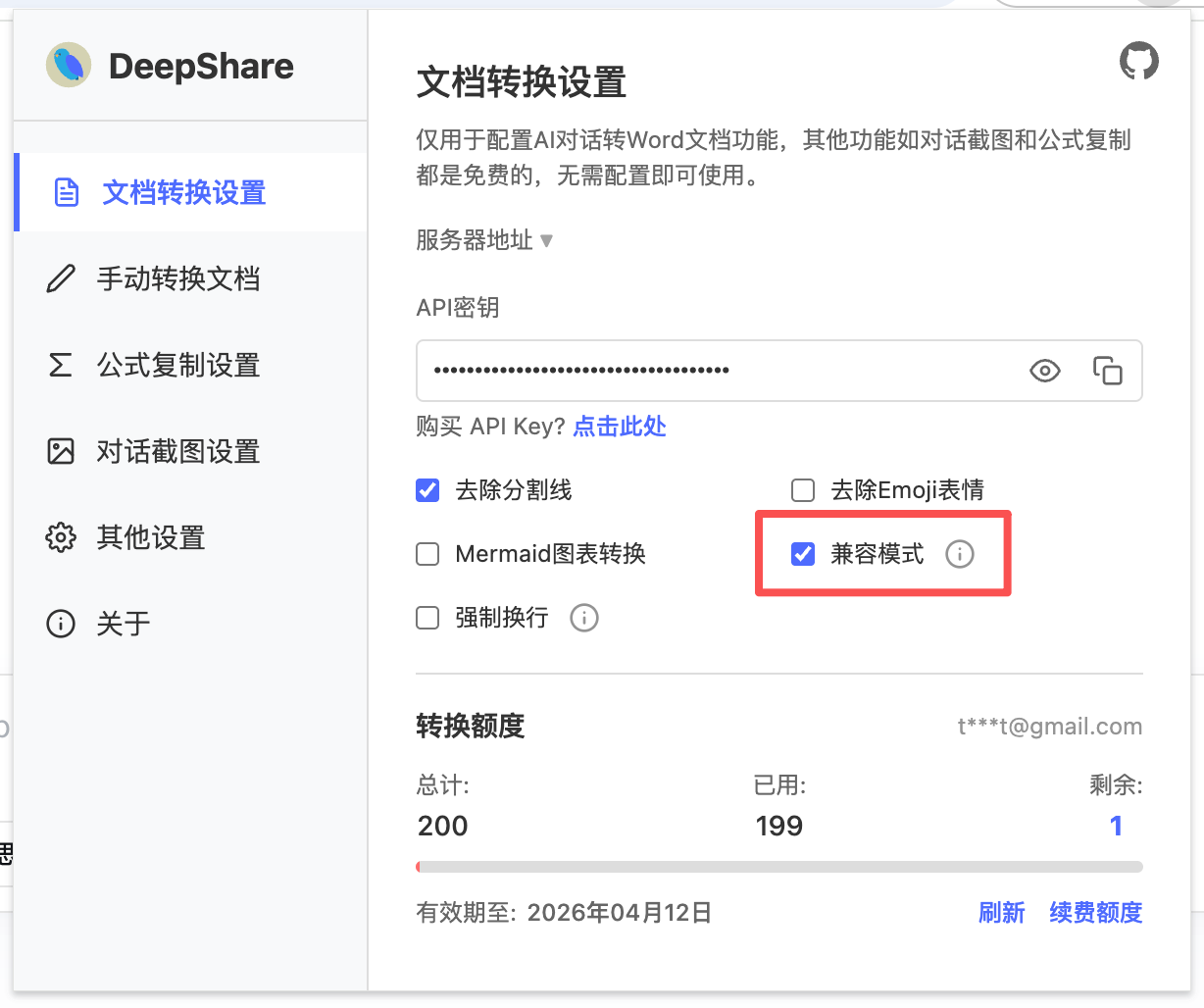Image resolution: width=1204 pixels, height=1008 pixels.
Task: Disable the 兼容模式 checkbox
Action: click(803, 554)
